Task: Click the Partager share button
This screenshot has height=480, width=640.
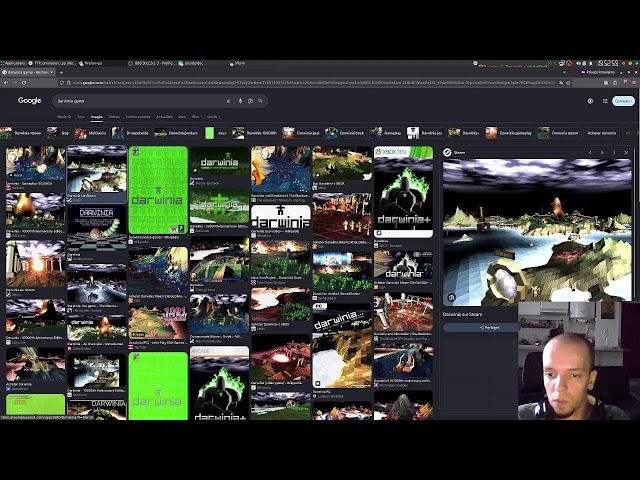Action: click(x=489, y=327)
